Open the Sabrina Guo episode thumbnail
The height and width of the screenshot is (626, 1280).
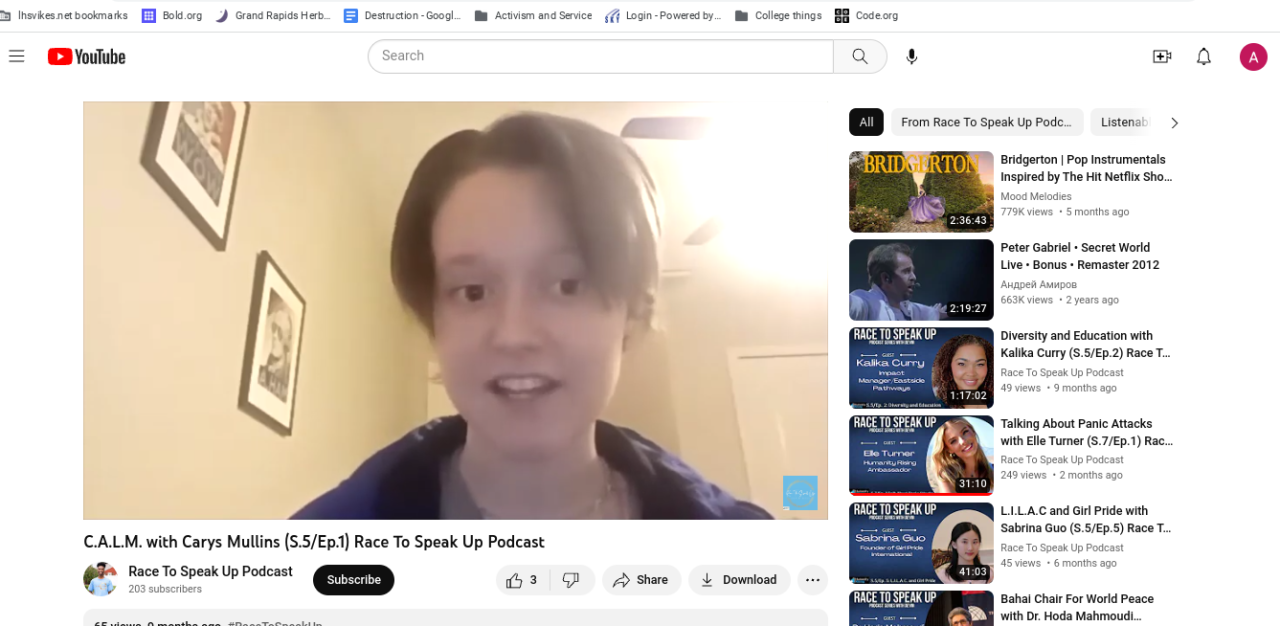pos(921,543)
